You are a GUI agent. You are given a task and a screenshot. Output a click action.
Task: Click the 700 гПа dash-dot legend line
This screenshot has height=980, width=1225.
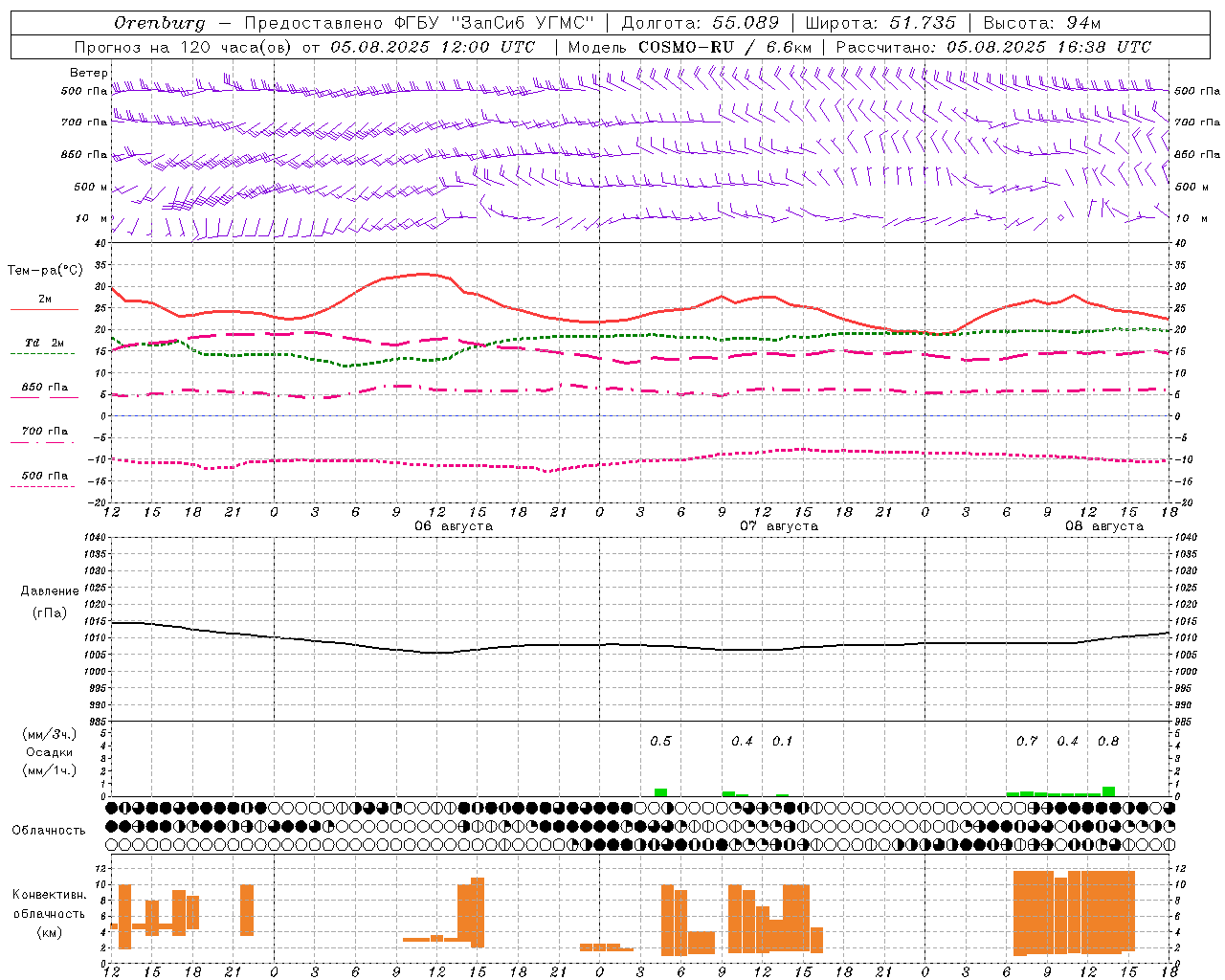[x=44, y=442]
